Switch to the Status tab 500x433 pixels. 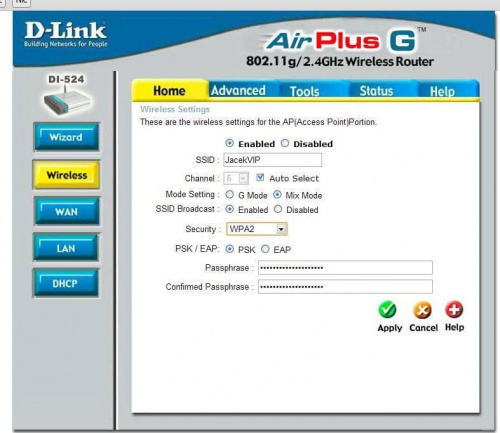click(376, 91)
